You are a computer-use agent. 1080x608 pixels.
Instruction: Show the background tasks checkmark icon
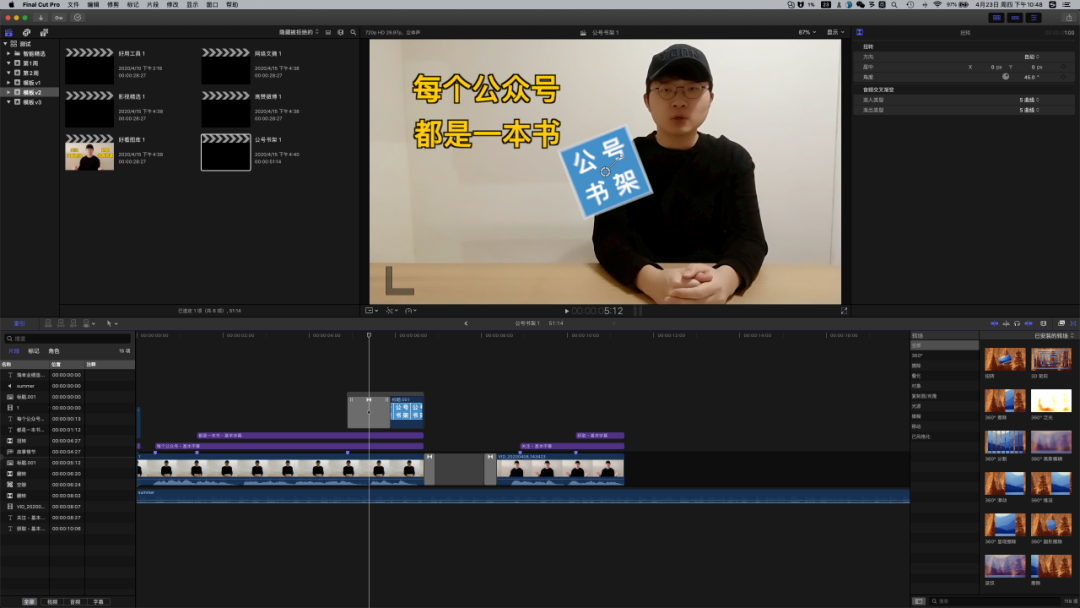[78, 17]
